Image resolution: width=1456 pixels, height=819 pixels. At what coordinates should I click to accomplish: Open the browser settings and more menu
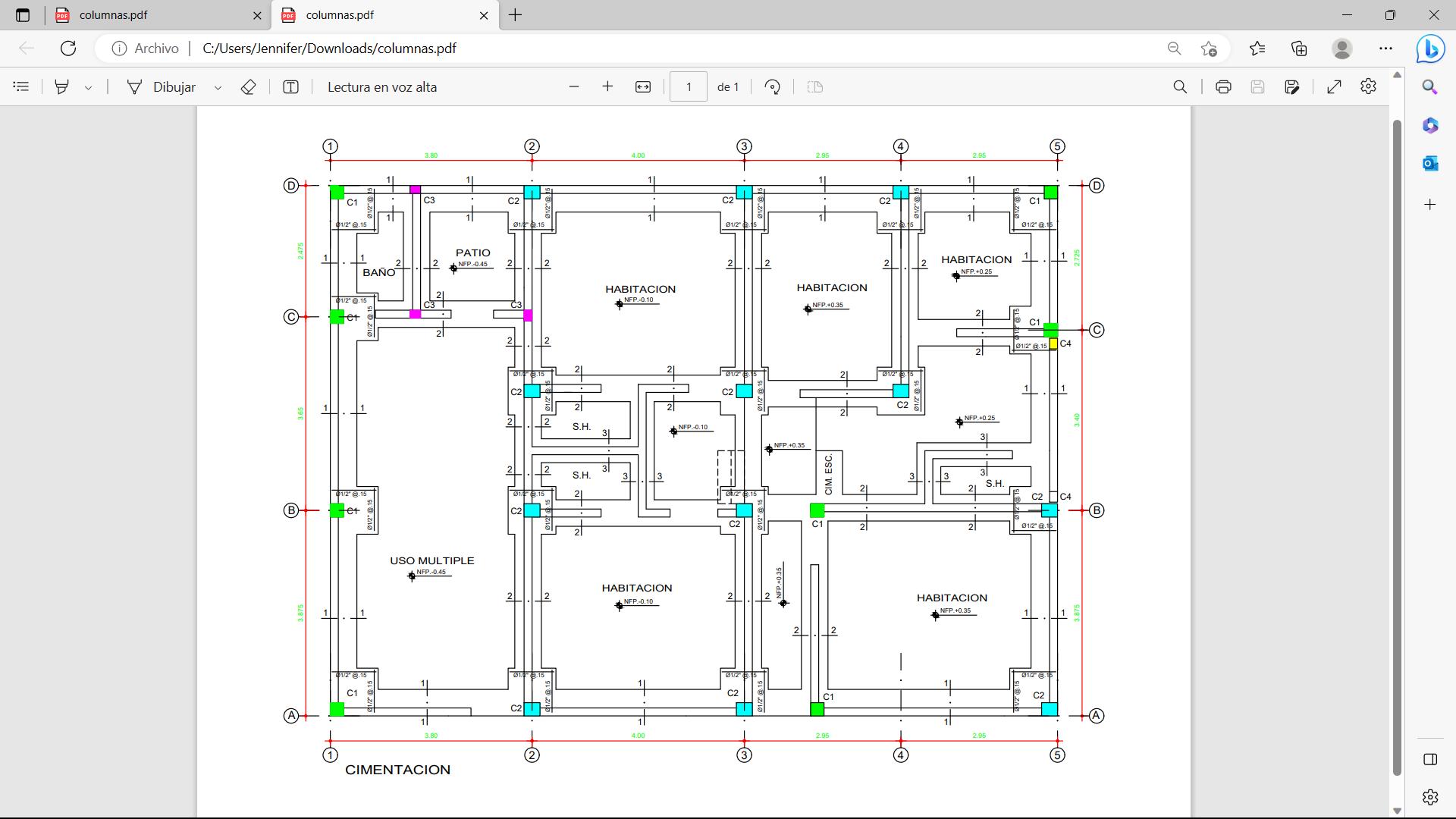pyautogui.click(x=1385, y=49)
